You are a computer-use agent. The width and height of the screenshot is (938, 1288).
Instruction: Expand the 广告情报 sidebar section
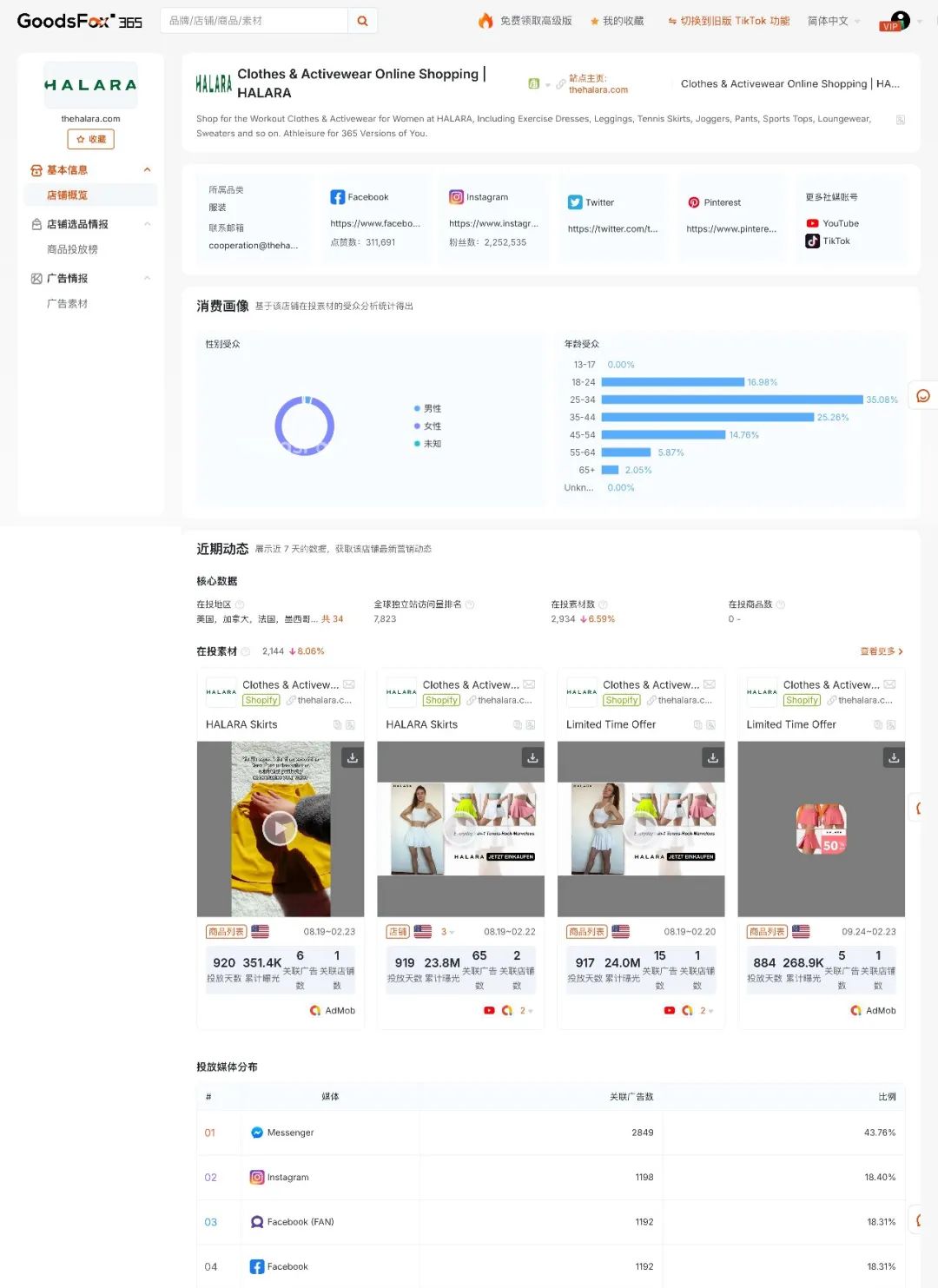coord(147,278)
